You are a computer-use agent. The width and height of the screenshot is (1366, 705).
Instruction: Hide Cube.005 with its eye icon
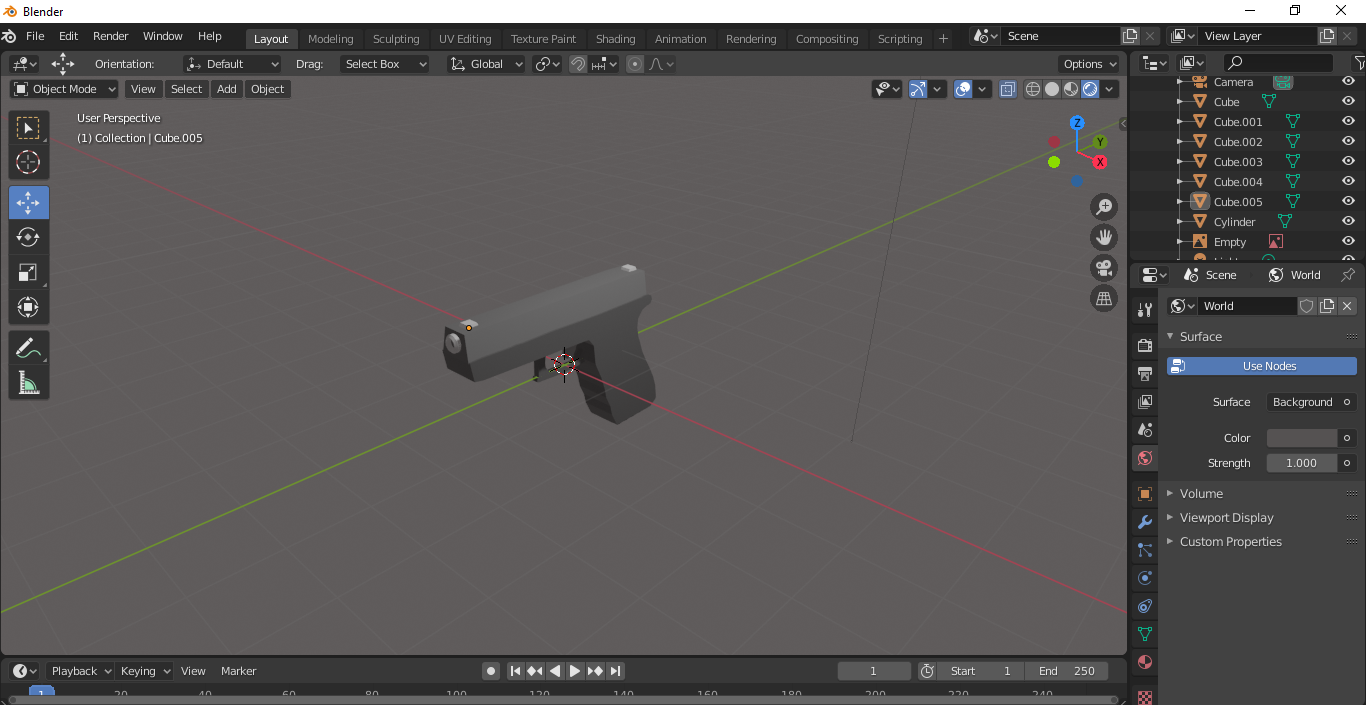(1348, 202)
